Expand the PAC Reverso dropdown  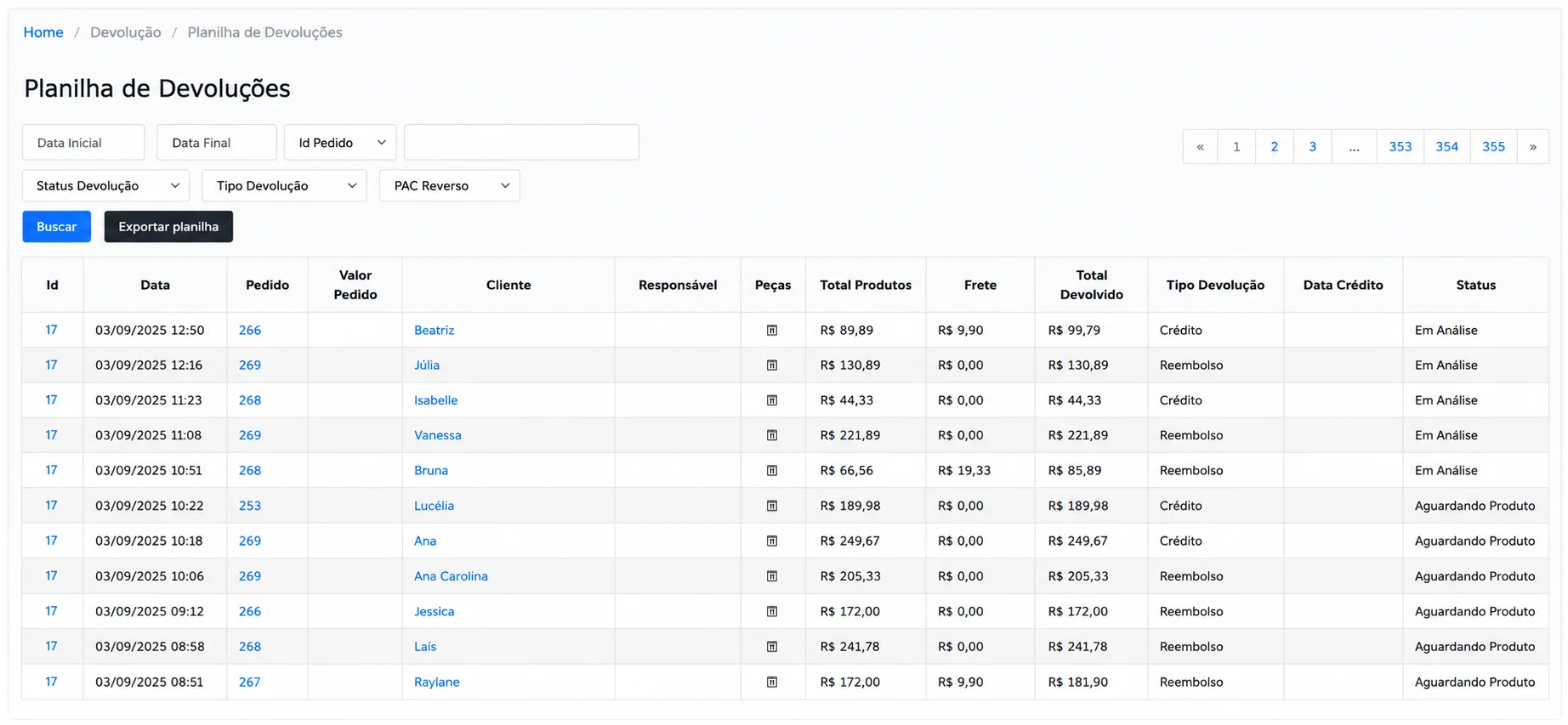pyautogui.click(x=450, y=186)
